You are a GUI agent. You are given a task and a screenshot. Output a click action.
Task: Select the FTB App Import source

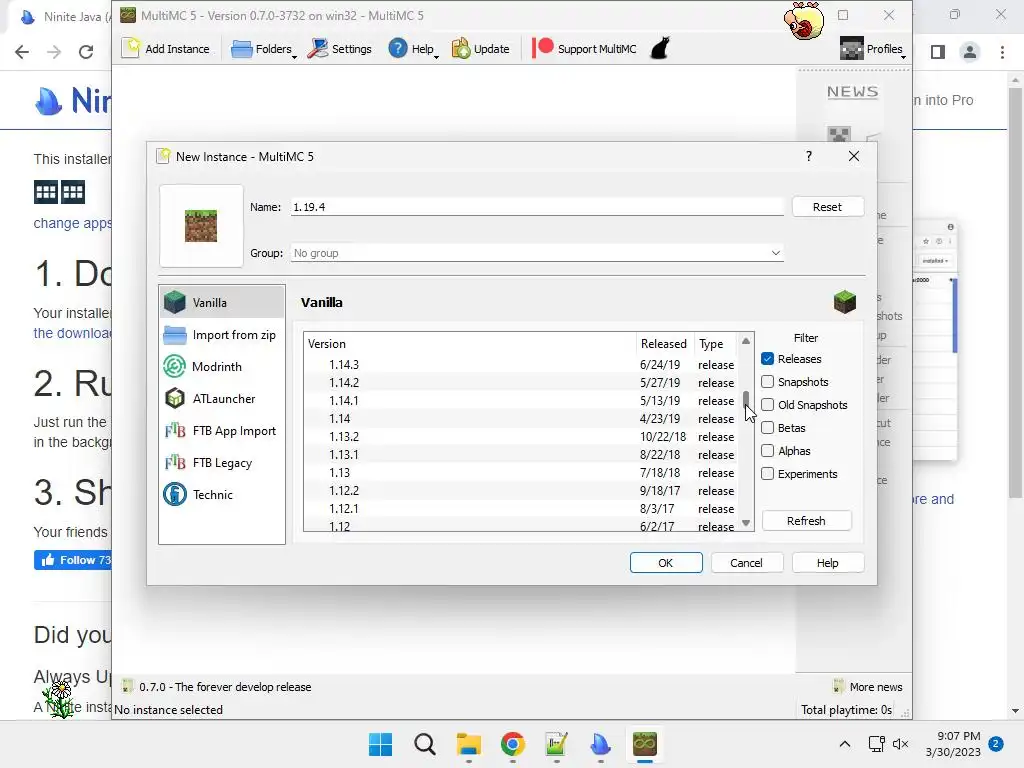tap(222, 430)
